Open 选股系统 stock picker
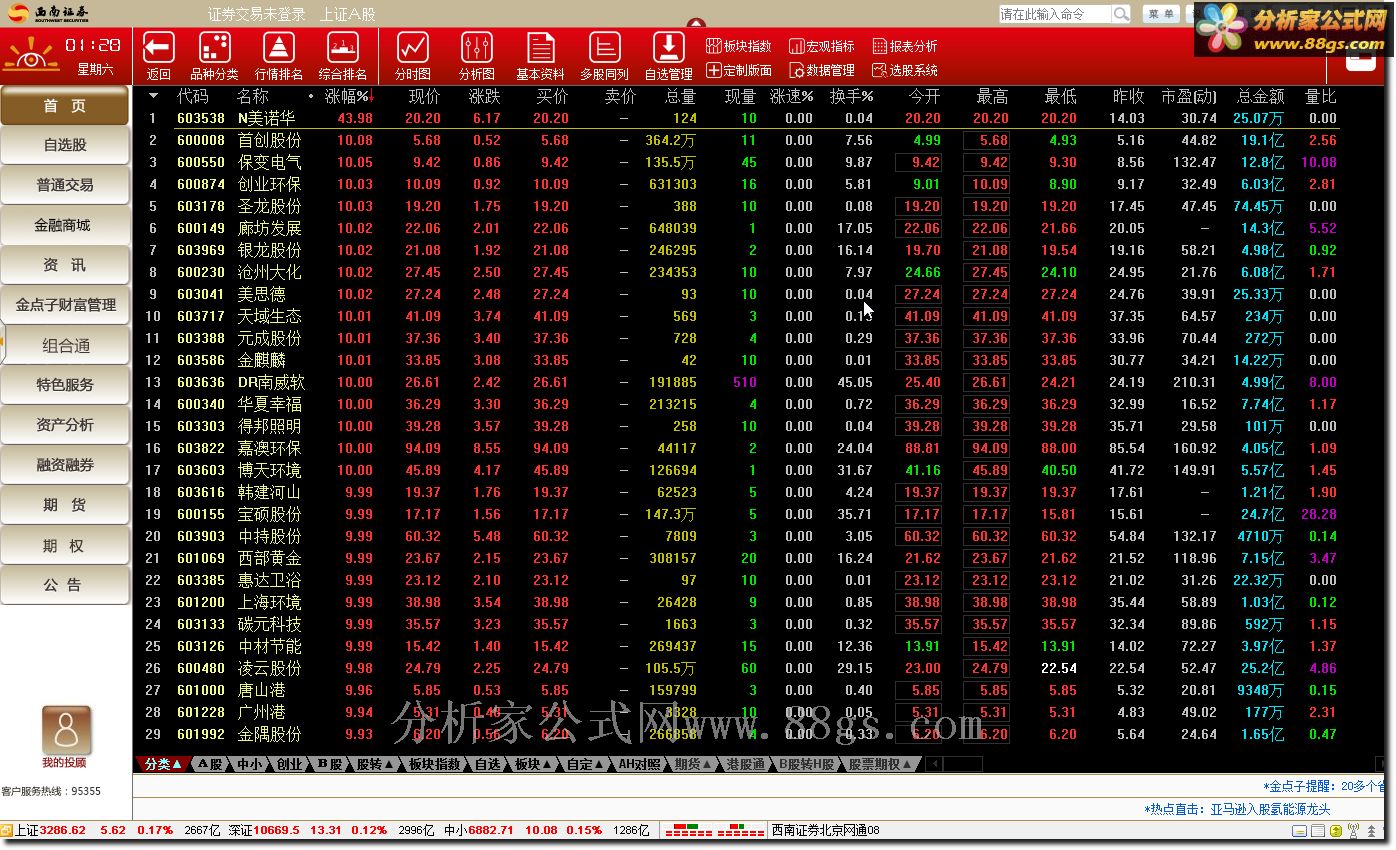Image resolution: width=1396 pixels, height=850 pixels. click(x=905, y=70)
